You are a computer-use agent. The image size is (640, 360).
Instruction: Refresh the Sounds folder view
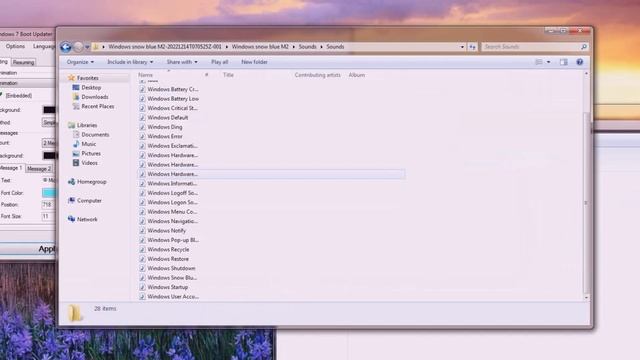(472, 47)
